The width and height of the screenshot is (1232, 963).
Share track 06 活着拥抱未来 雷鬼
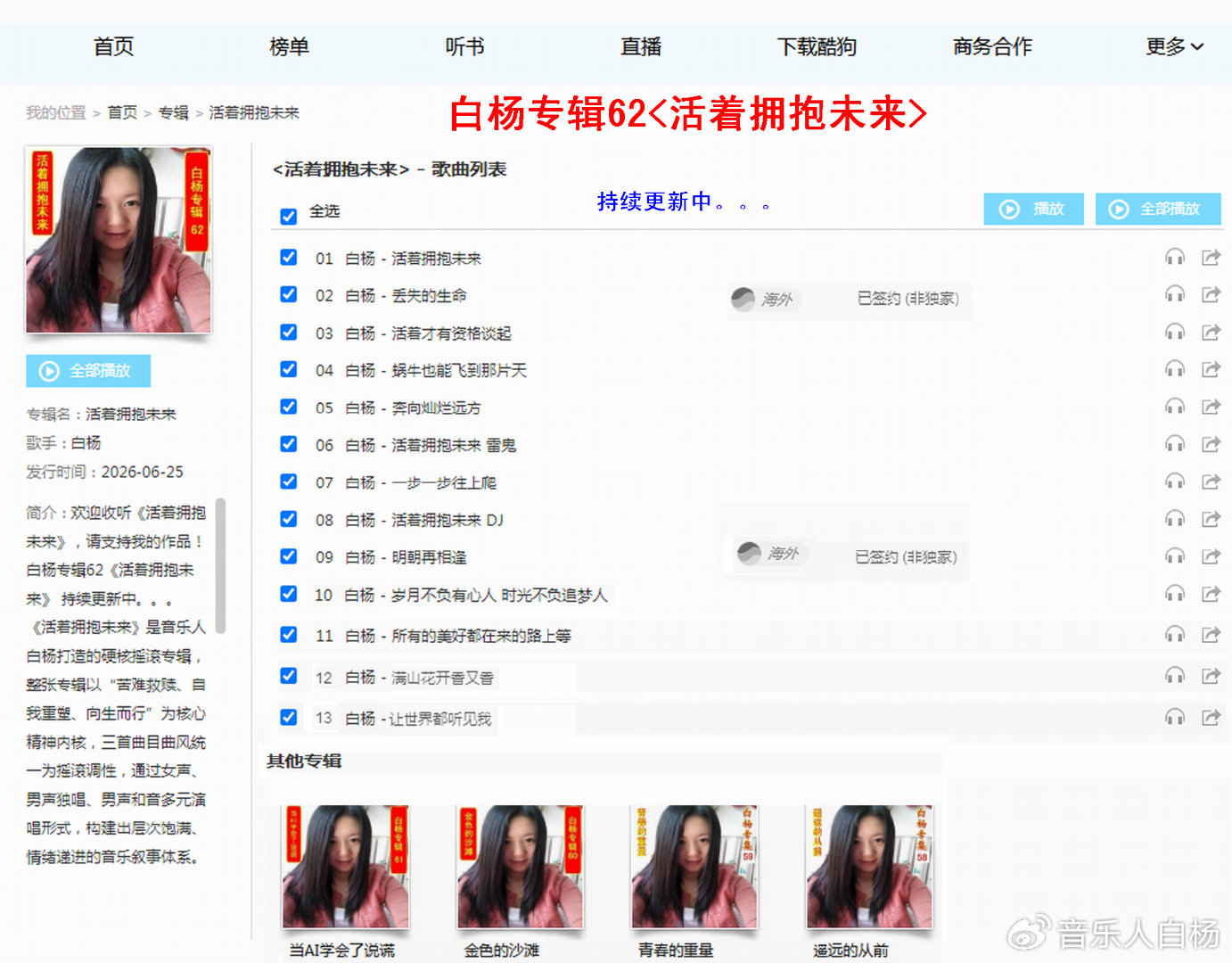1211,444
